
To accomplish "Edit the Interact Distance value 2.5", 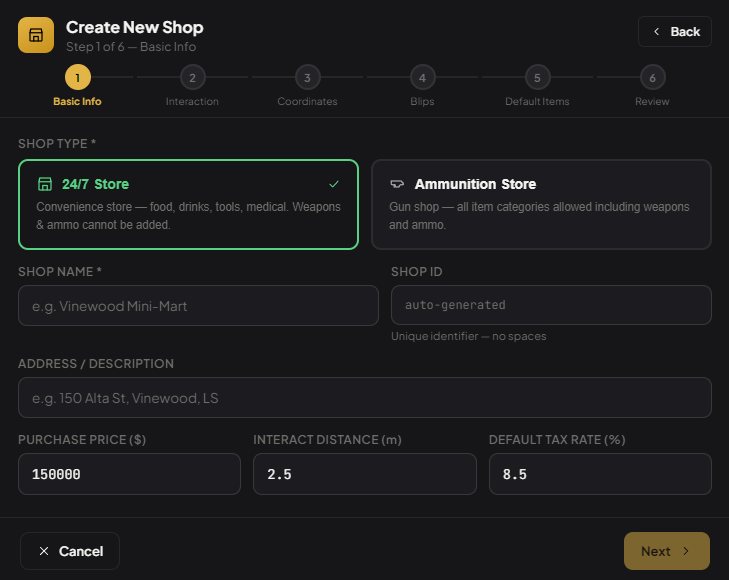I will click(364, 474).
